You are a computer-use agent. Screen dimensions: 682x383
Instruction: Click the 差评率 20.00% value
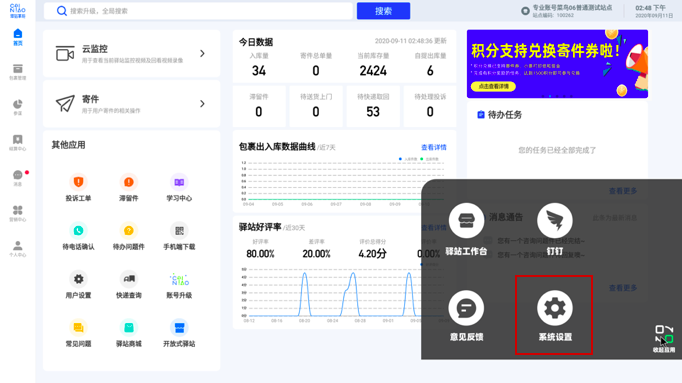[x=316, y=254]
